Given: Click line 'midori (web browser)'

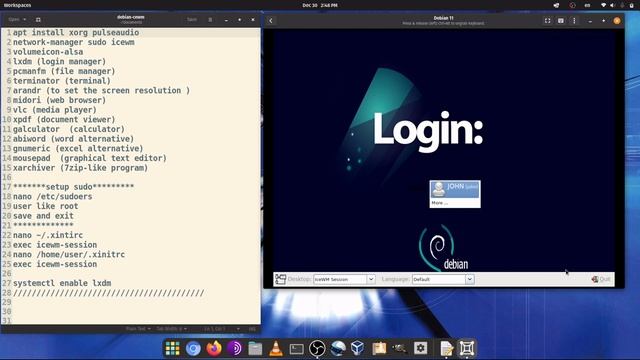Looking at the screenshot, I should tap(60, 100).
